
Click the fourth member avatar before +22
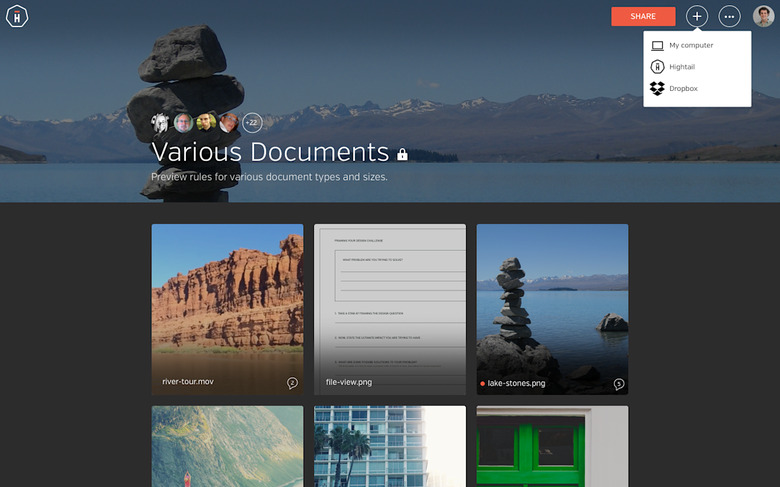tap(229, 122)
